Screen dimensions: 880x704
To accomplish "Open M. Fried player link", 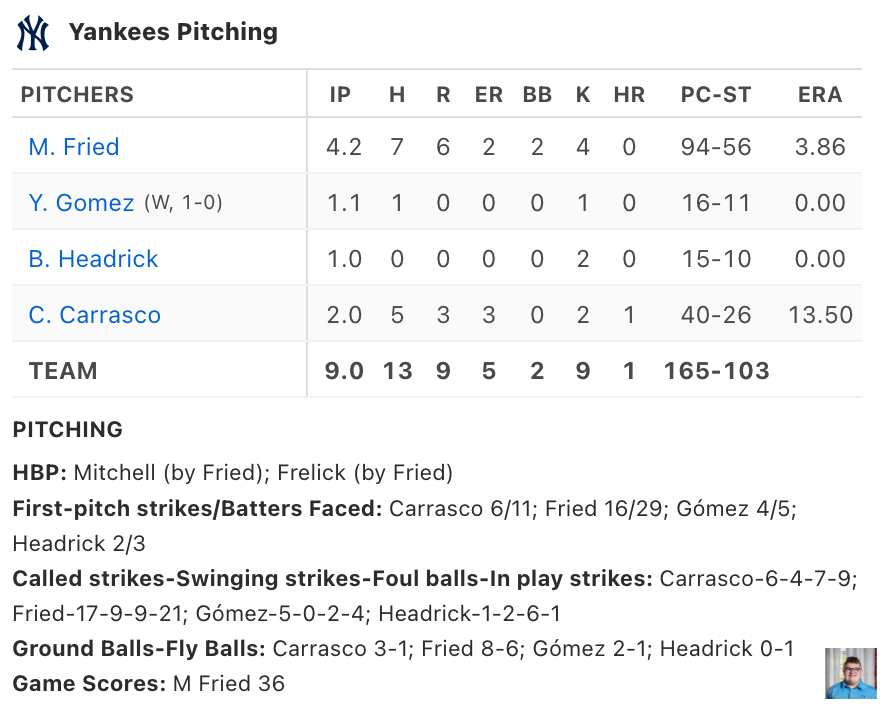I will point(74,147).
